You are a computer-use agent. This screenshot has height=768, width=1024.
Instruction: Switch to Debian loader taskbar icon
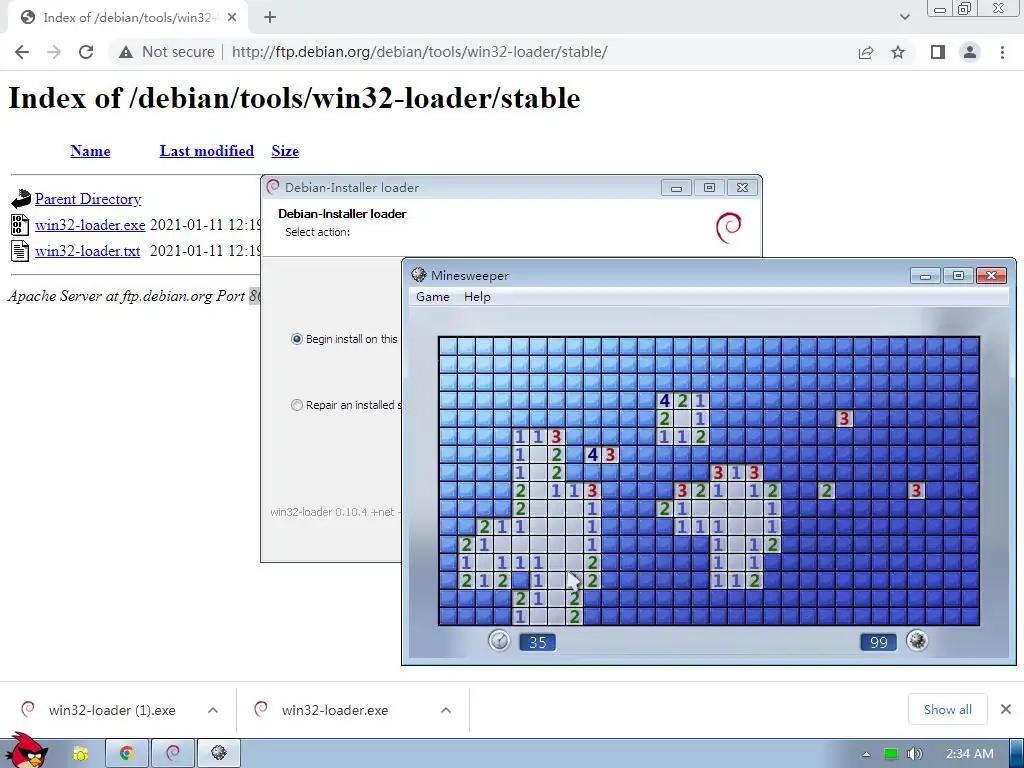173,754
